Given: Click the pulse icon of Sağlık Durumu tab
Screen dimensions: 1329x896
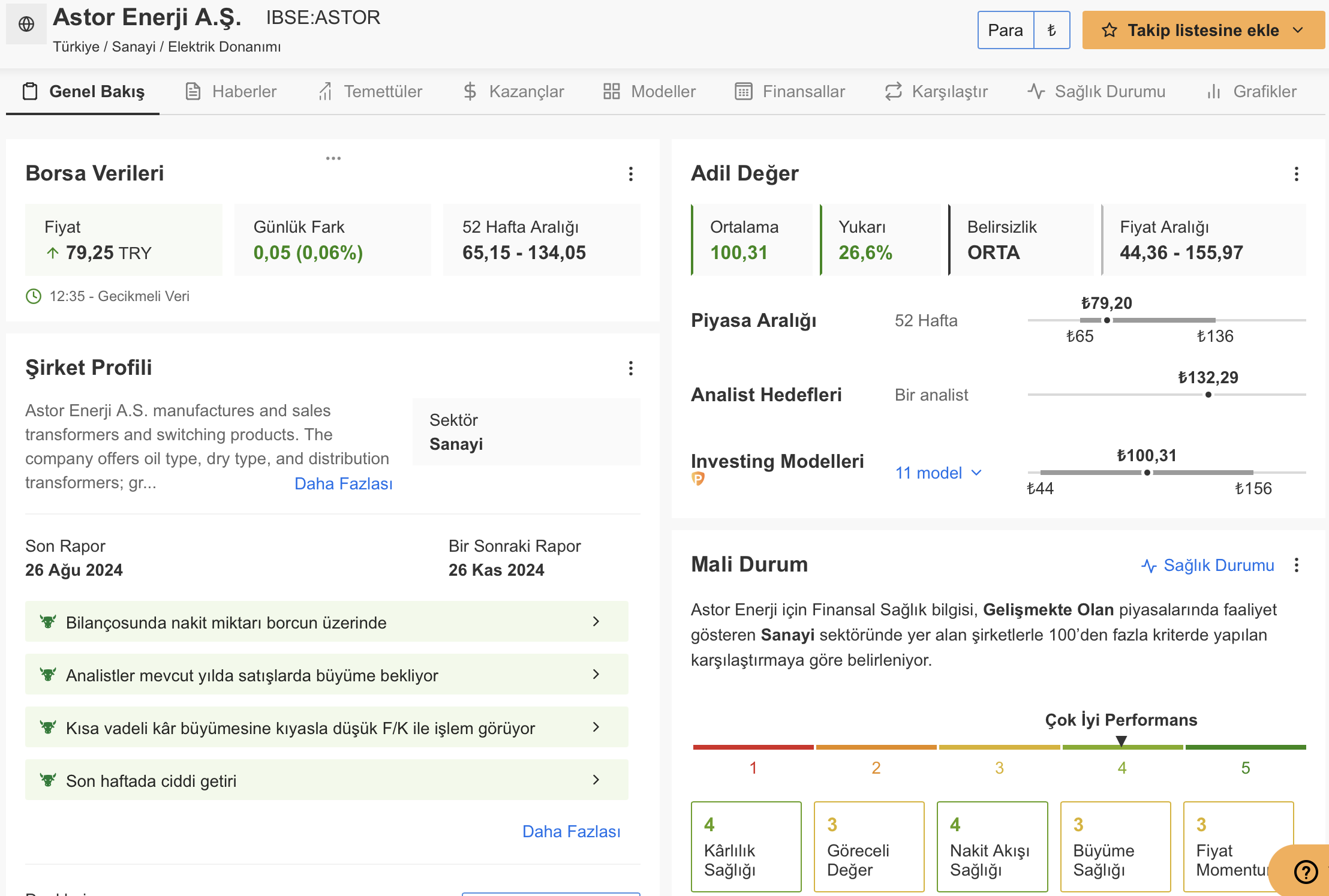Looking at the screenshot, I should [1036, 91].
